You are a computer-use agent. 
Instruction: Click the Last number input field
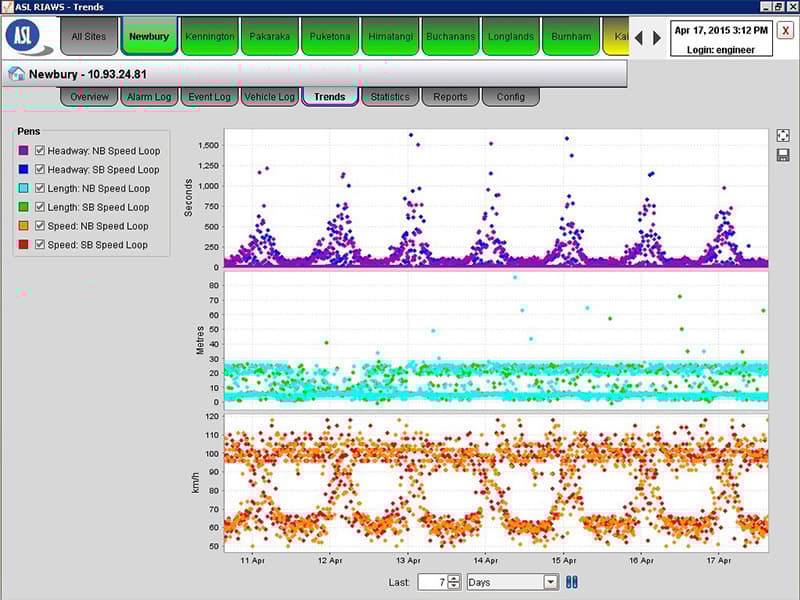tap(432, 582)
